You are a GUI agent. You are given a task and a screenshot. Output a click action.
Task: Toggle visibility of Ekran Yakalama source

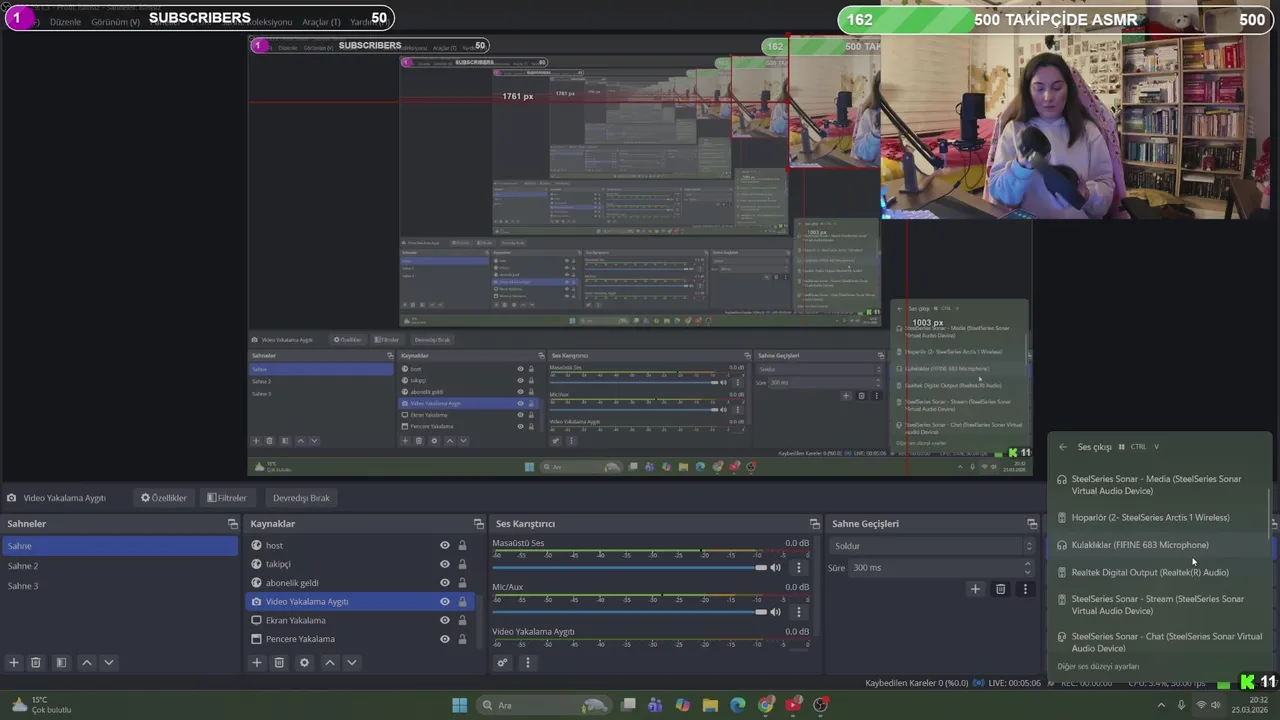click(445, 620)
